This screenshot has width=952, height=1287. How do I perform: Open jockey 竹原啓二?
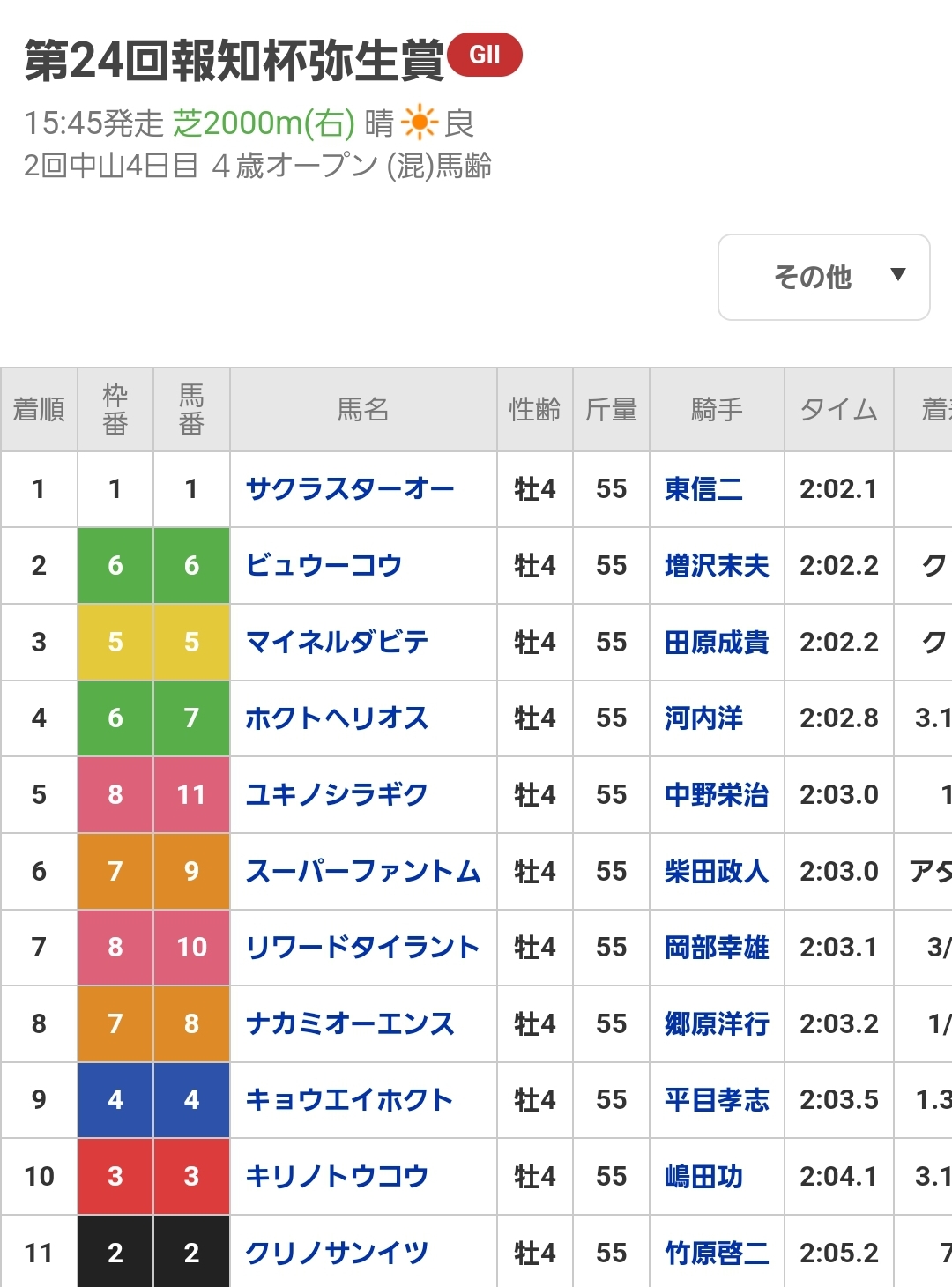(717, 1253)
